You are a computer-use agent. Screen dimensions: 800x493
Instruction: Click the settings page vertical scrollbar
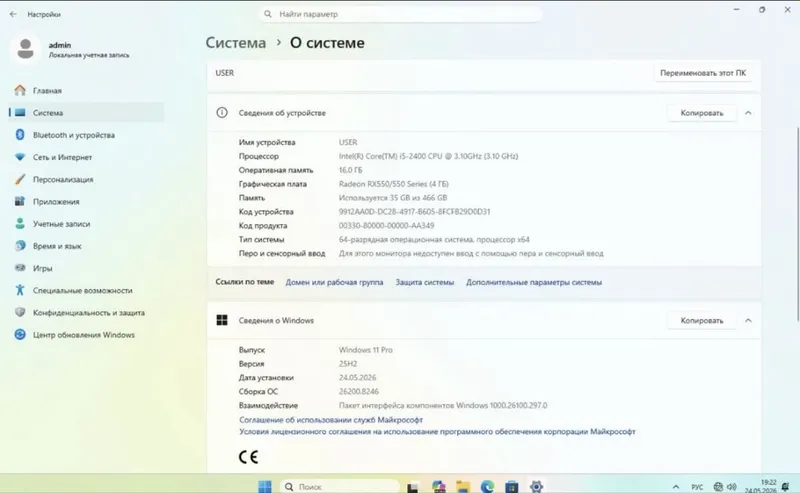pos(797,225)
